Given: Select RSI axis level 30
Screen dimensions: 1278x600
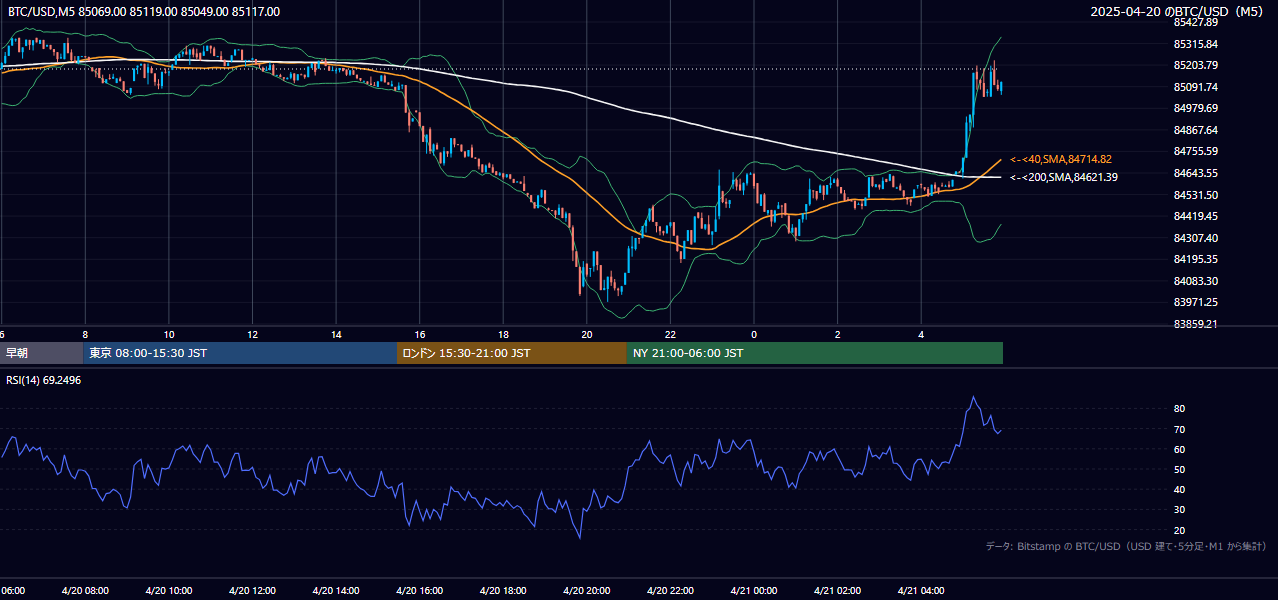Looking at the screenshot, I should tap(1180, 510).
